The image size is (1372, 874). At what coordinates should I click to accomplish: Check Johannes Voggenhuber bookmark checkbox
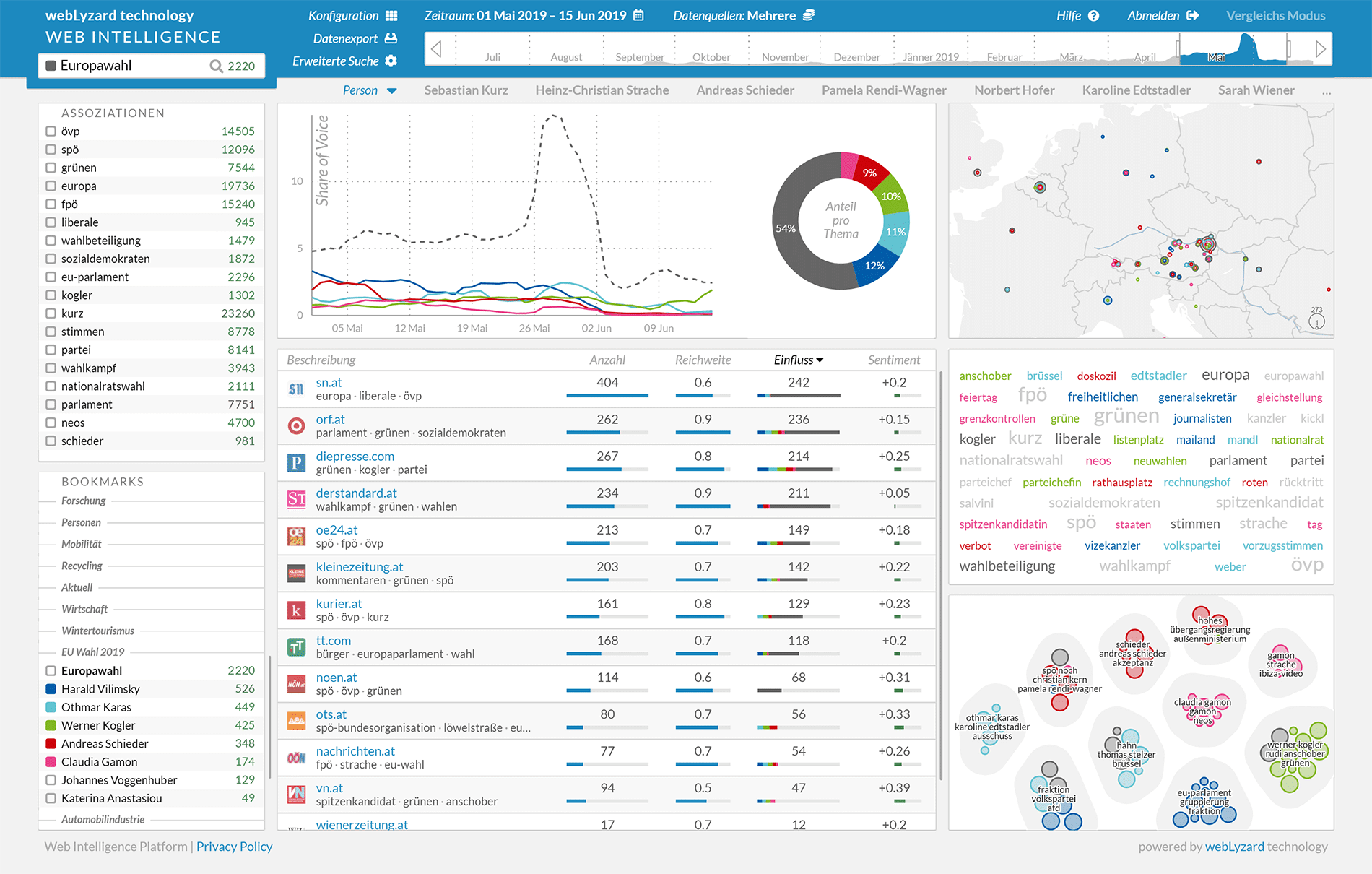coord(51,780)
